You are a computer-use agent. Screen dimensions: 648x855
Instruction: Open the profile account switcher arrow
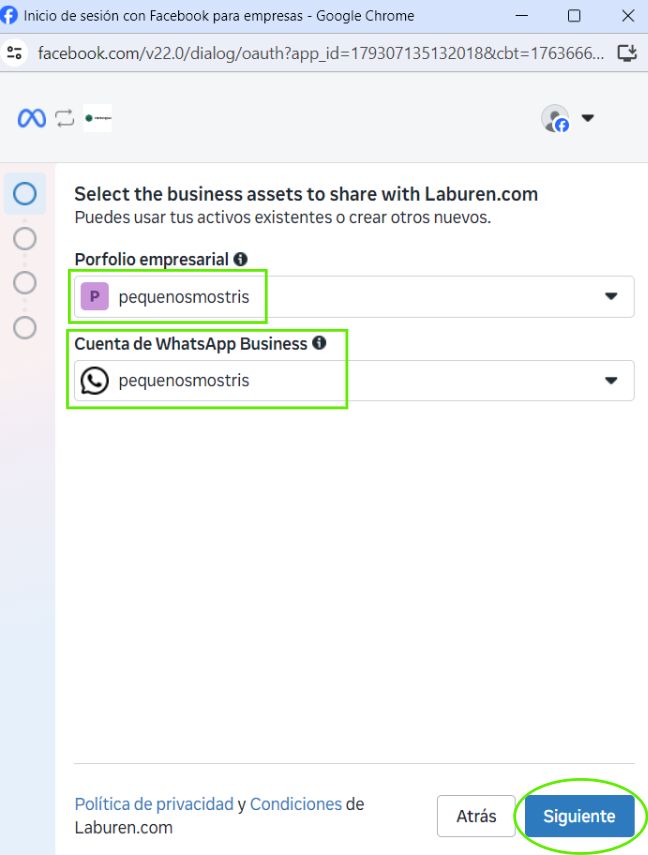[588, 118]
